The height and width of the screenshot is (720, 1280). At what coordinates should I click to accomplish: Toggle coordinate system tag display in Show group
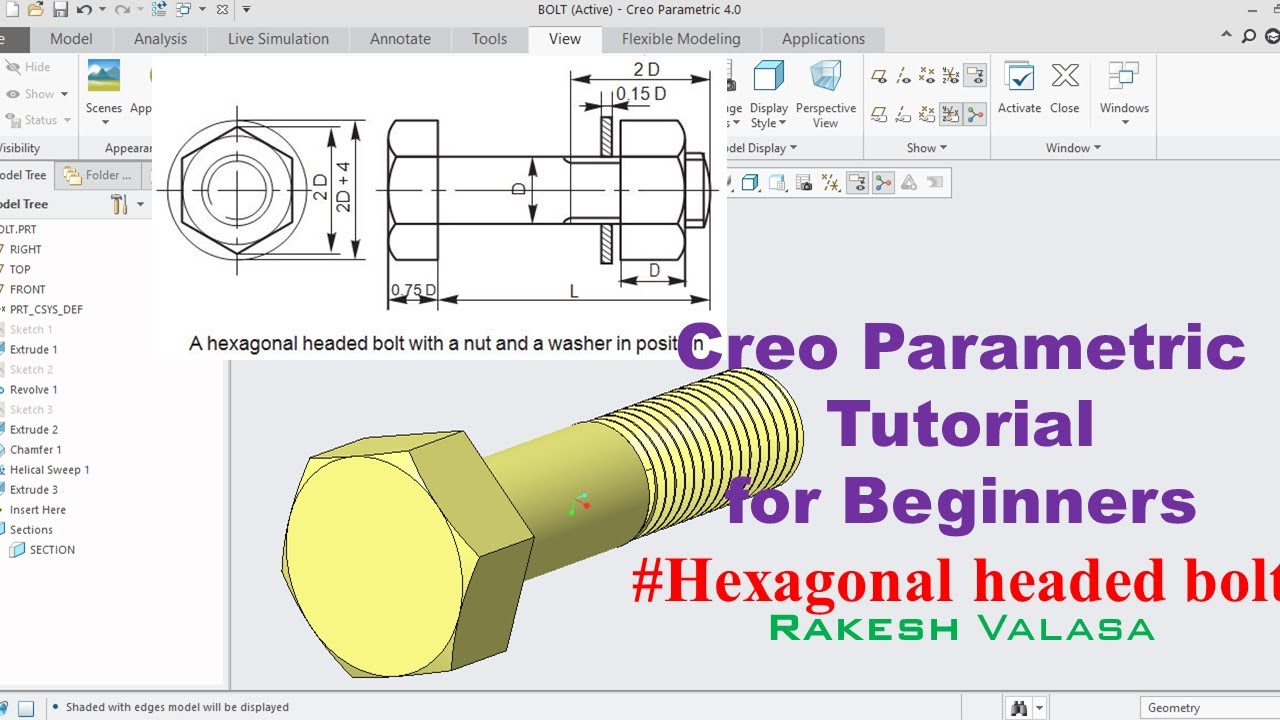(951, 115)
